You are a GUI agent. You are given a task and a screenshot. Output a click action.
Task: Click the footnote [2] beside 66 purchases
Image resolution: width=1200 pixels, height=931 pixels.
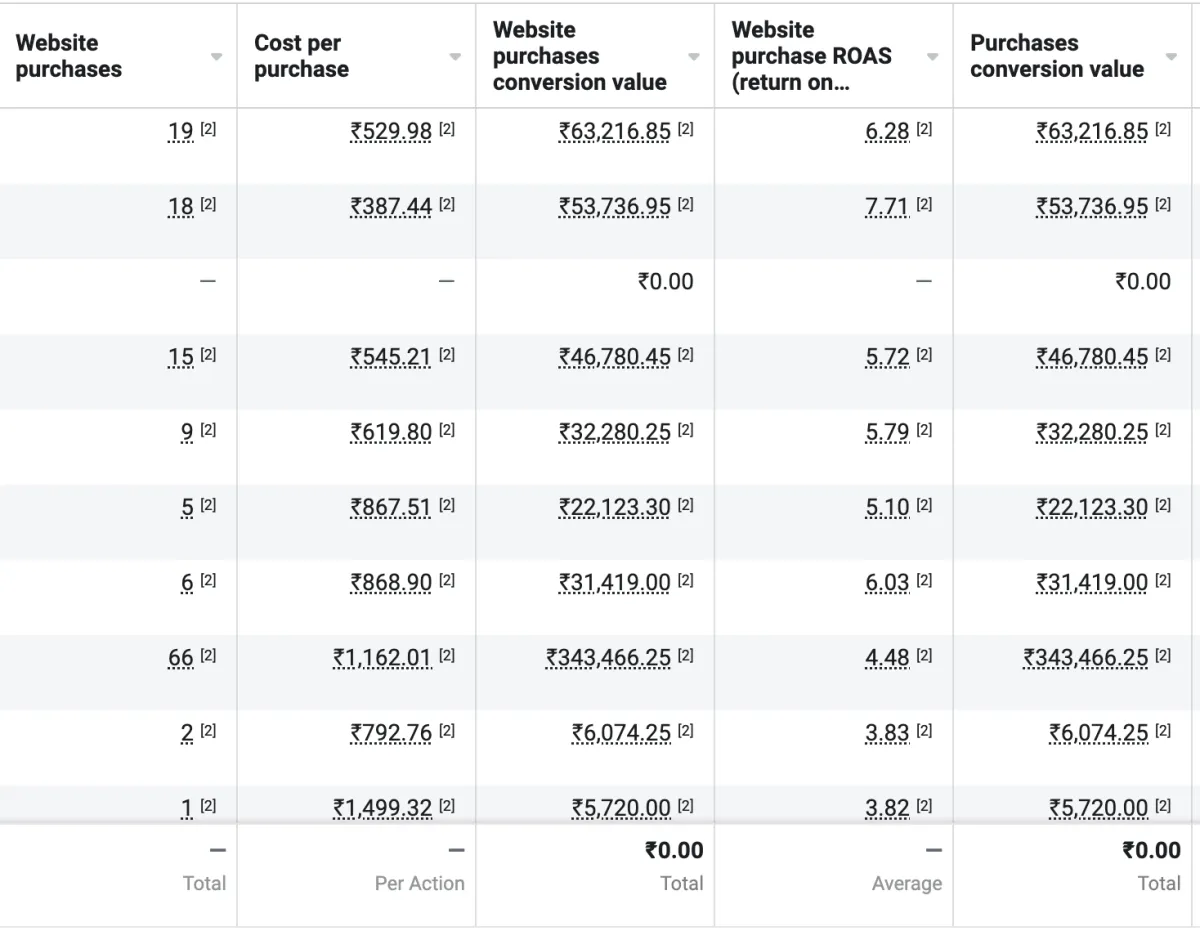coord(208,656)
